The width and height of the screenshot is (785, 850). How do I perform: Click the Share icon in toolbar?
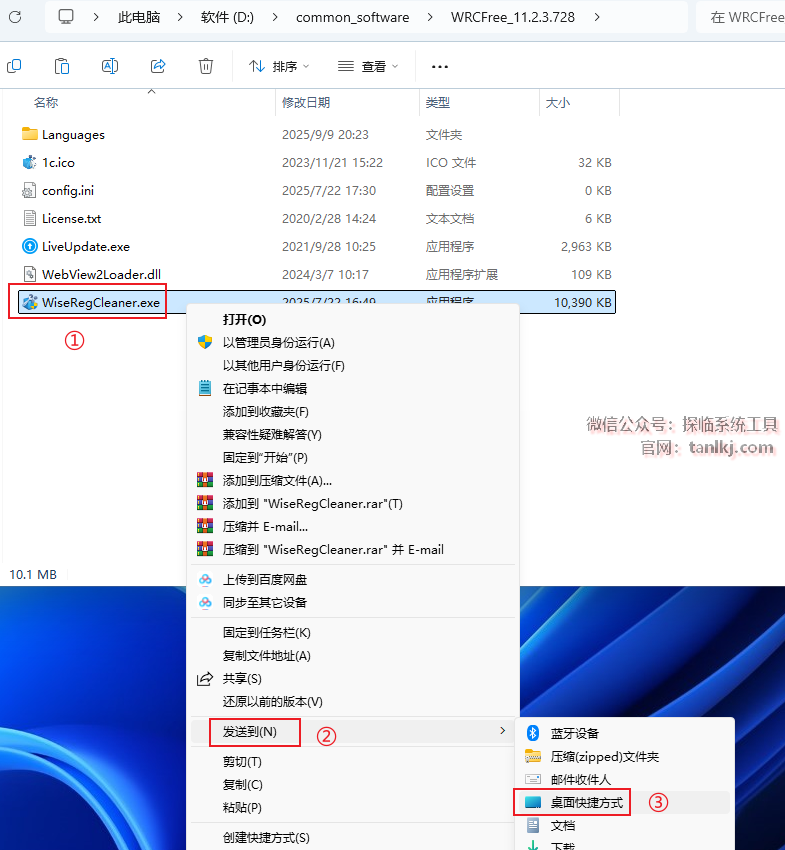pos(158,66)
